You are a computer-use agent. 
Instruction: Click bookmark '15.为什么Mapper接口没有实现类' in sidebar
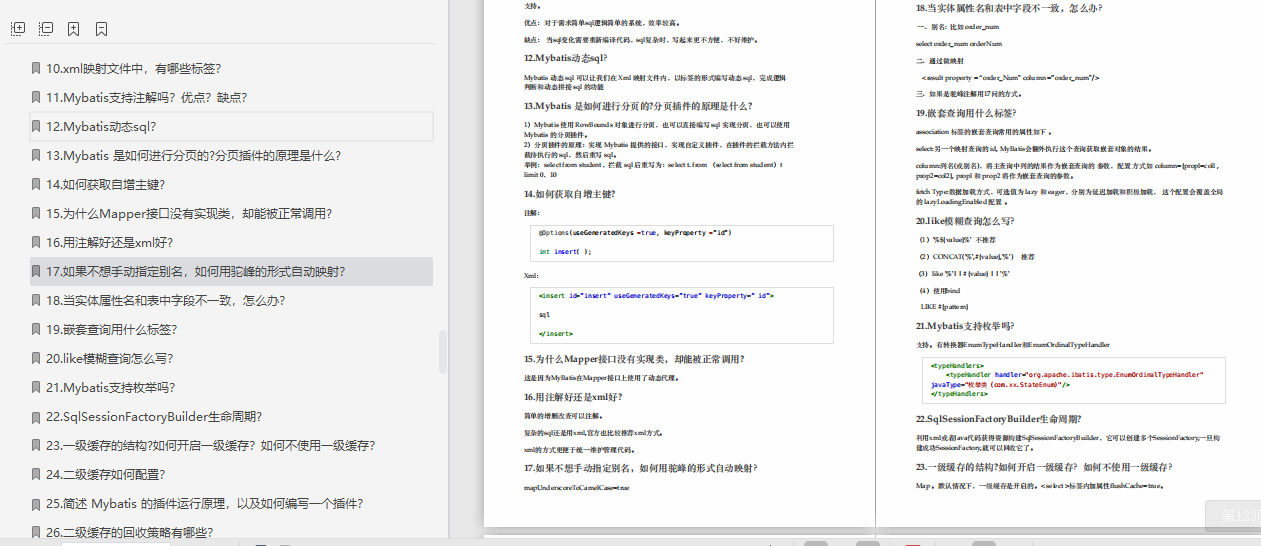click(189, 213)
